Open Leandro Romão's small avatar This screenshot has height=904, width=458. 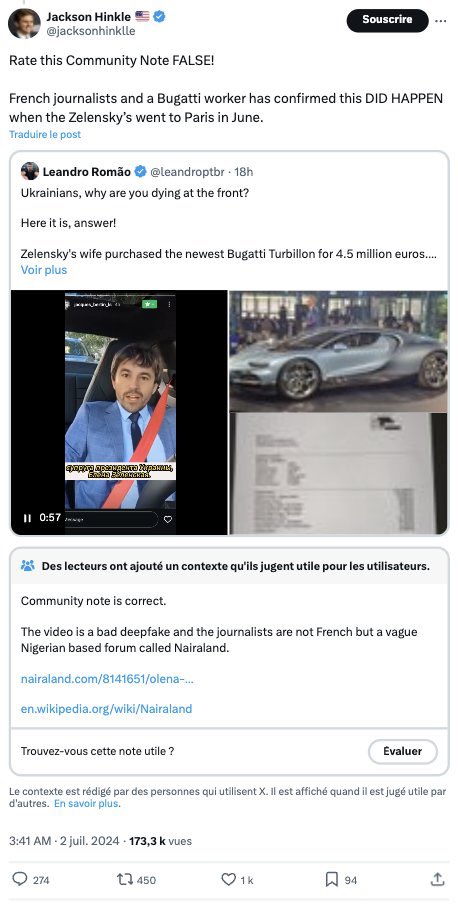29,171
